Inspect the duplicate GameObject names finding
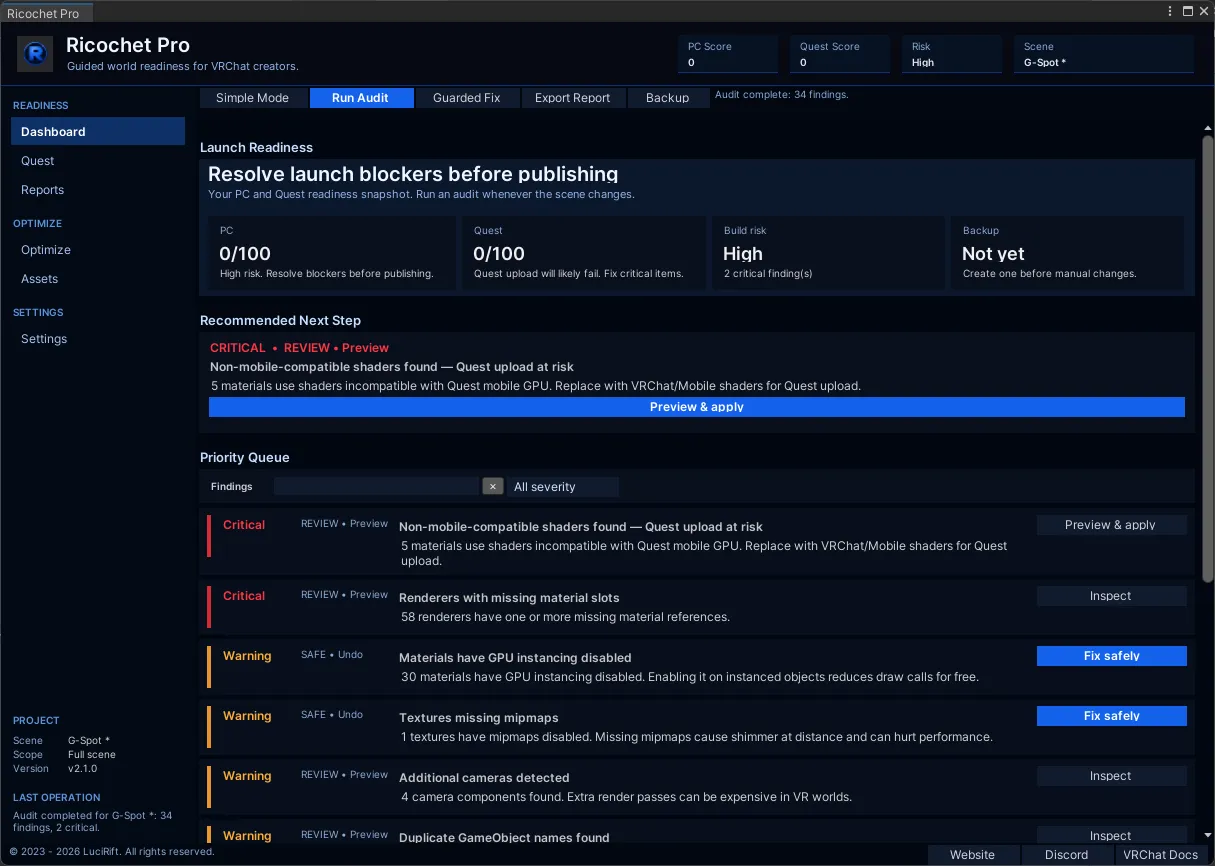 tap(1111, 835)
